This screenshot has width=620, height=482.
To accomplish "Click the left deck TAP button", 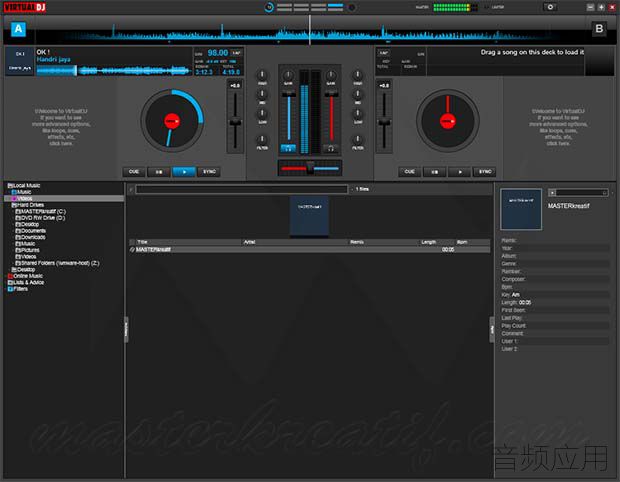I will (x=236, y=53).
